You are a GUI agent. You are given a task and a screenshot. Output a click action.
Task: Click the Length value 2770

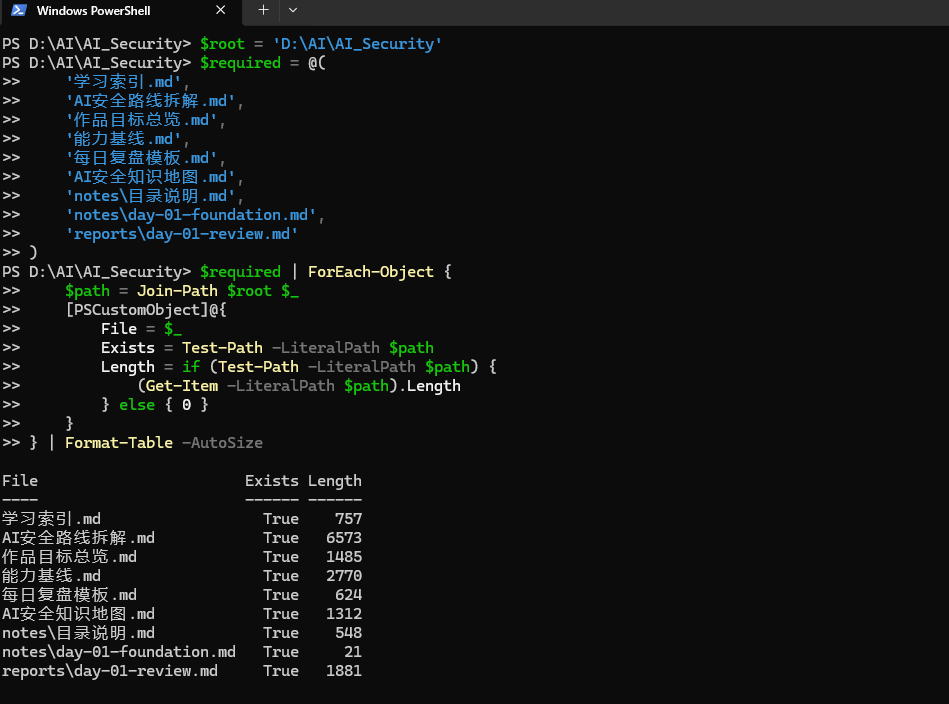(344, 576)
